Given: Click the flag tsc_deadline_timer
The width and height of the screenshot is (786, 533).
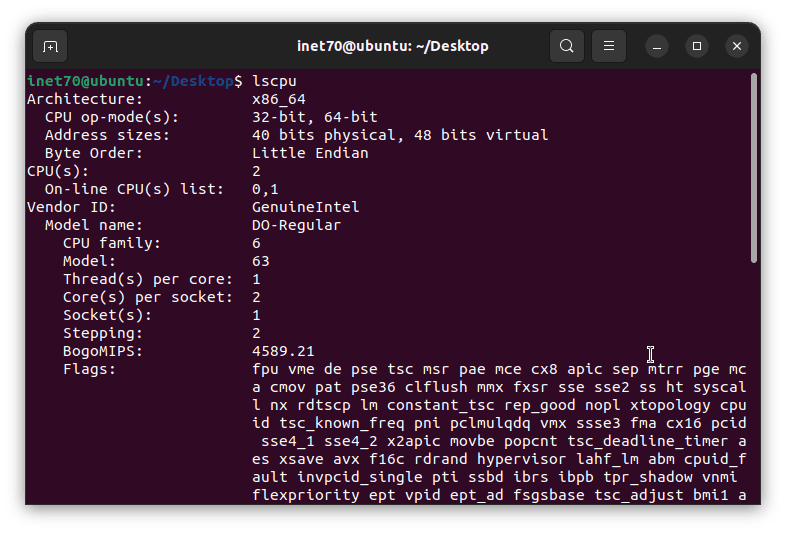Looking at the screenshot, I should (x=647, y=441).
